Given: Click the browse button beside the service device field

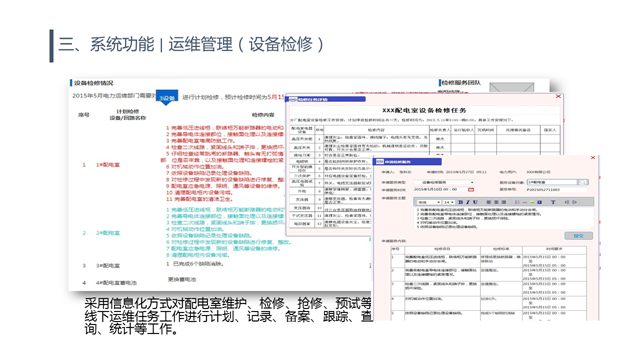Looking at the screenshot, I should 582,182.
